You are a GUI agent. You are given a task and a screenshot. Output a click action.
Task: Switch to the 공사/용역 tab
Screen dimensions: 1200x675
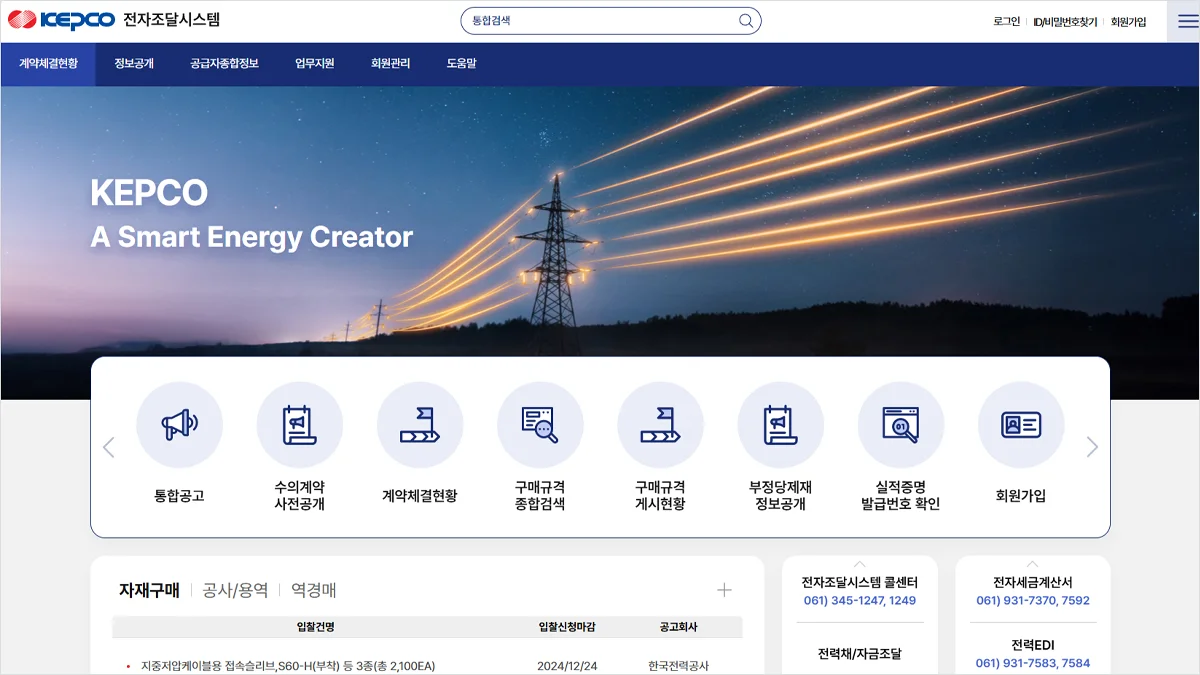(235, 590)
